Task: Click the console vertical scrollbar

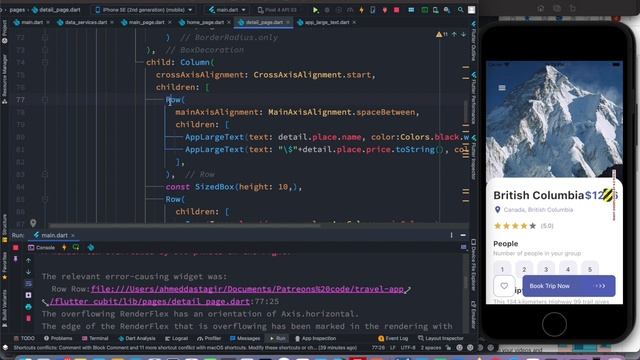Action: click(465, 282)
